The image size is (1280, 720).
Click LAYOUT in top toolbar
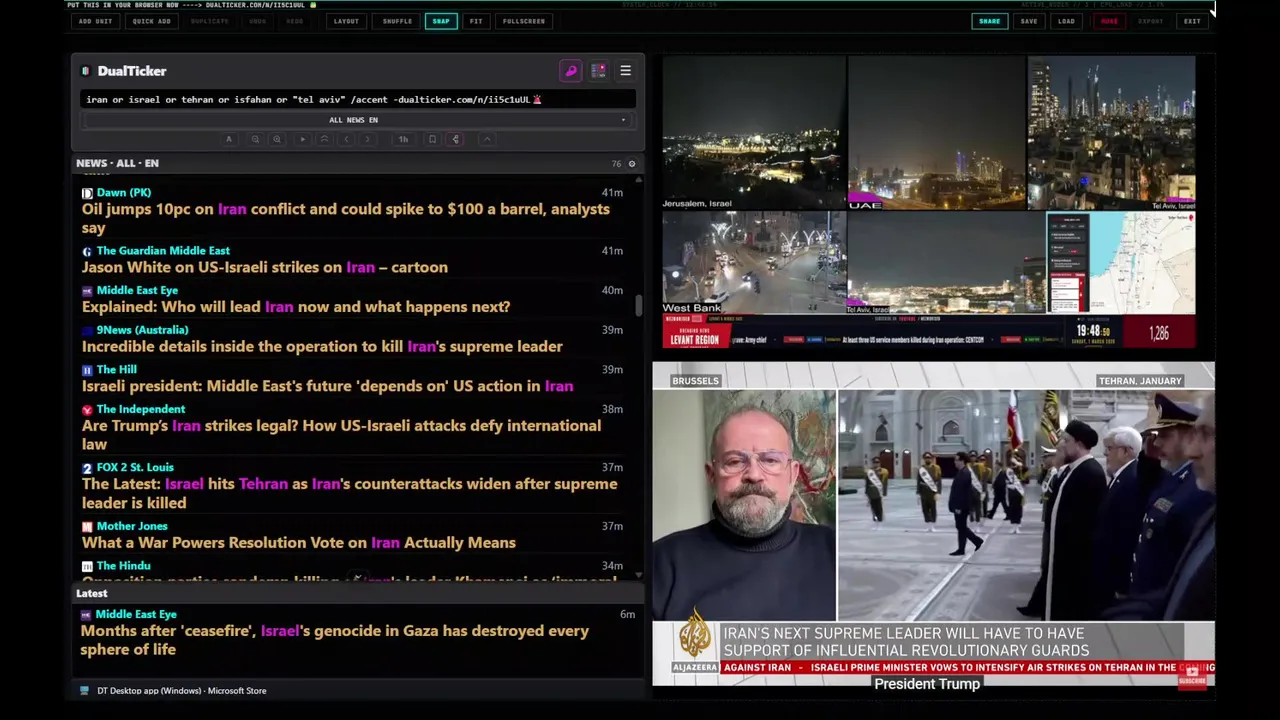pos(346,21)
